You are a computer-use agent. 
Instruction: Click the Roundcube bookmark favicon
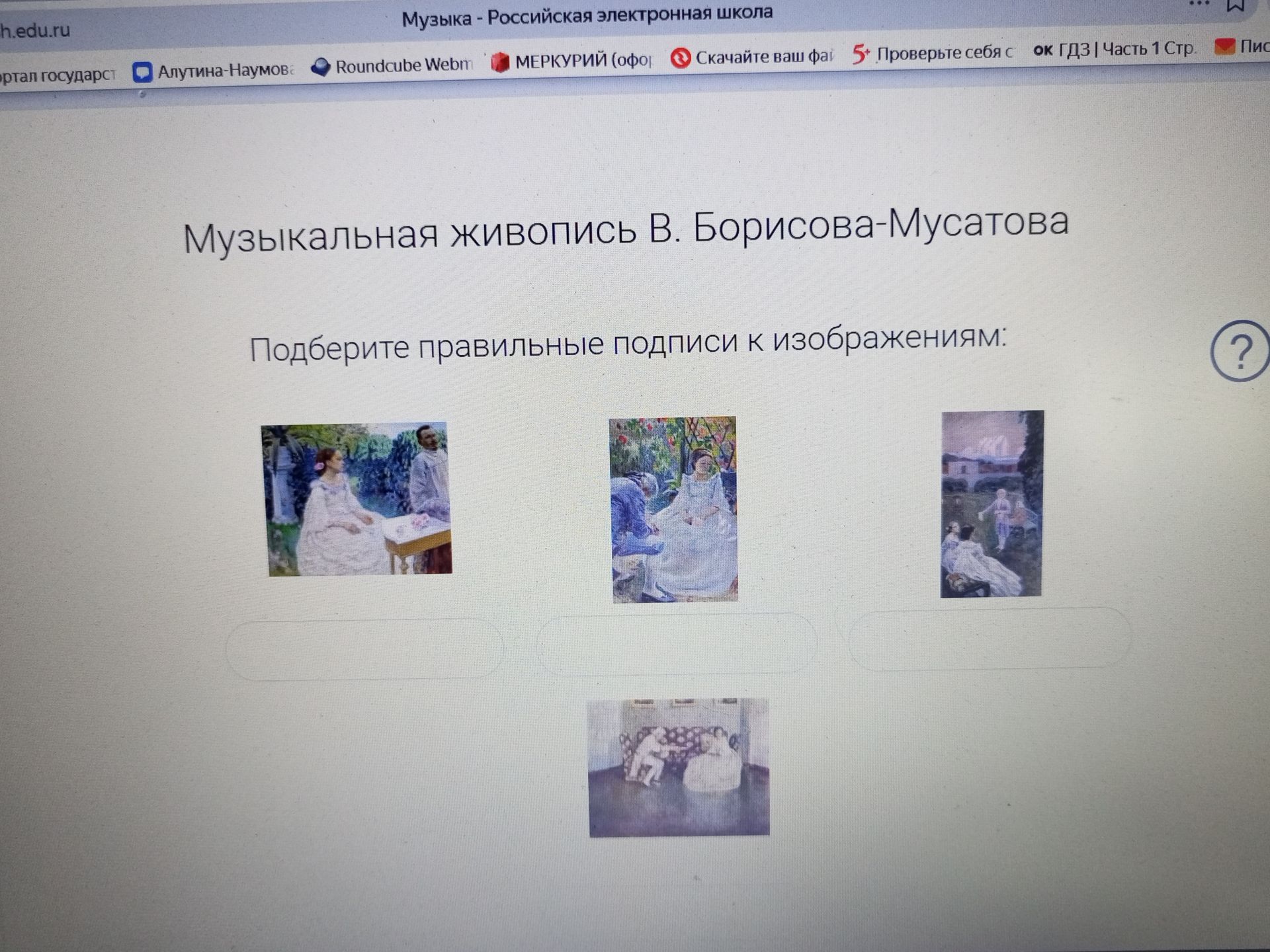(x=320, y=67)
